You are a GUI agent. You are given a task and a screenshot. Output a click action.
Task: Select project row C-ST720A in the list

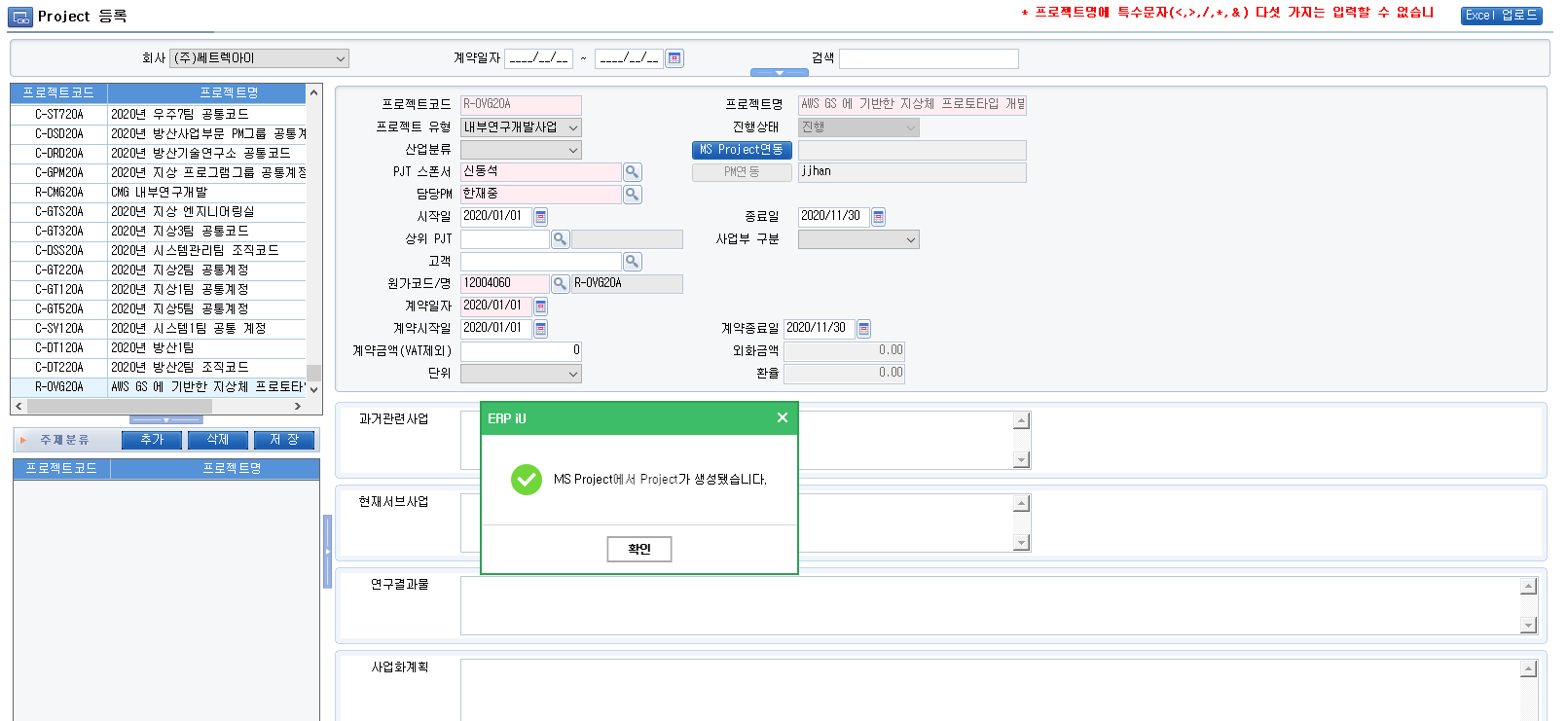pyautogui.click(x=59, y=114)
